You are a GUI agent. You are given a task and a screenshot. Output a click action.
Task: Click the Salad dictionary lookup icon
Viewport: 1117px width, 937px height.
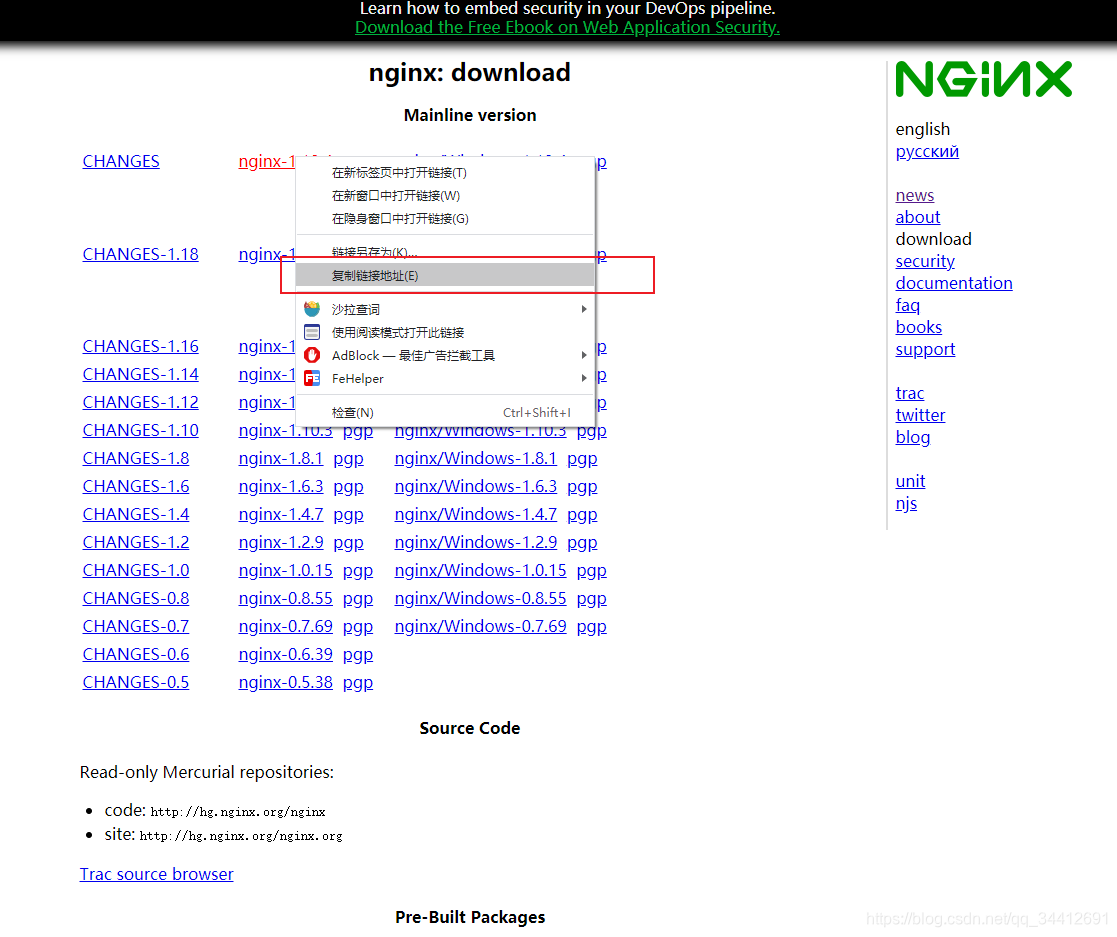(312, 309)
